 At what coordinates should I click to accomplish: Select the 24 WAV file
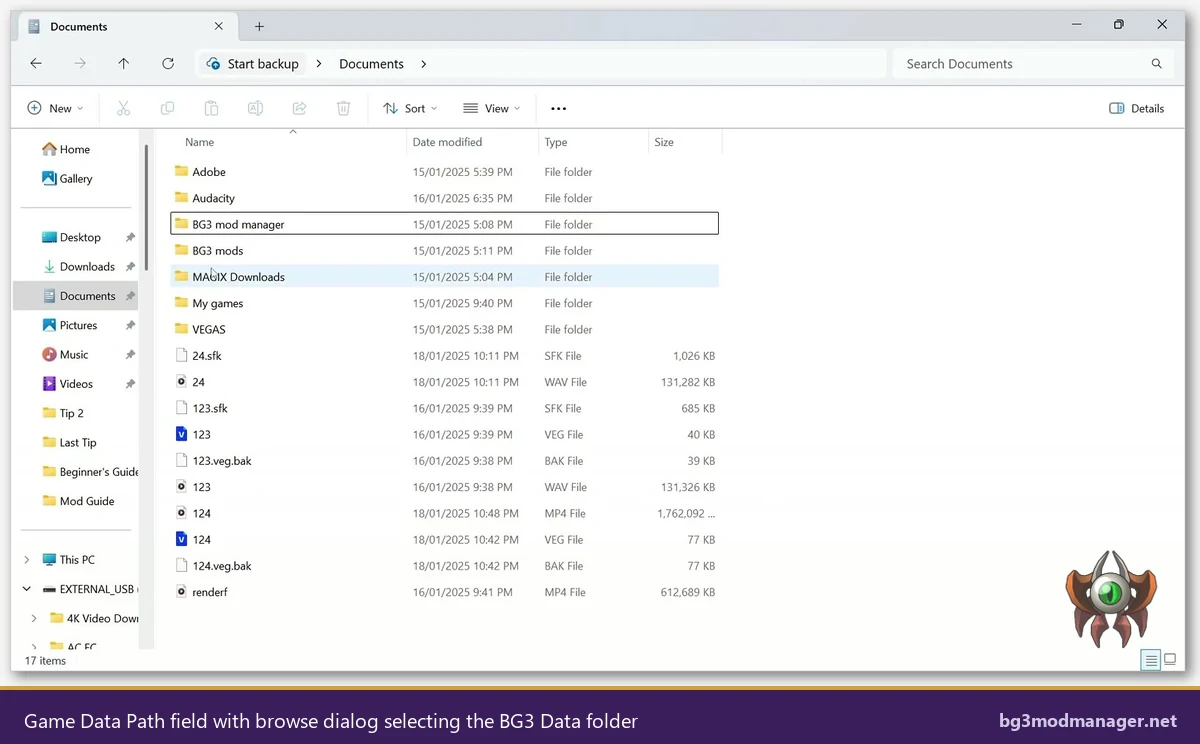pos(444,382)
